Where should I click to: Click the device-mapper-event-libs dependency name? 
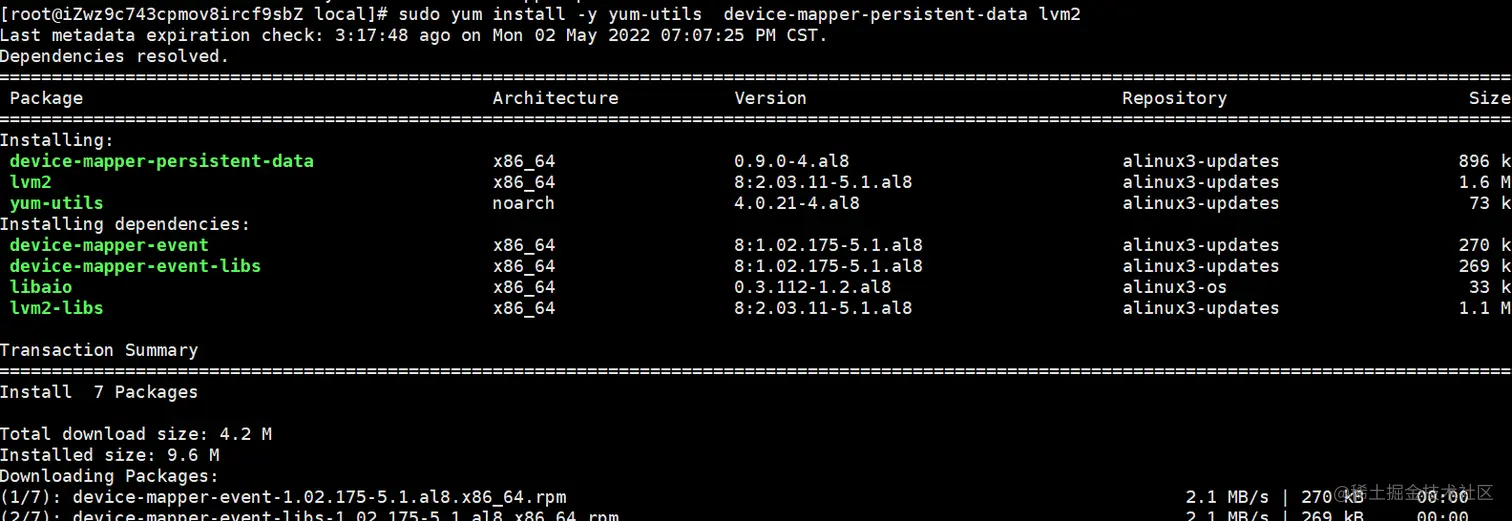[x=135, y=266]
